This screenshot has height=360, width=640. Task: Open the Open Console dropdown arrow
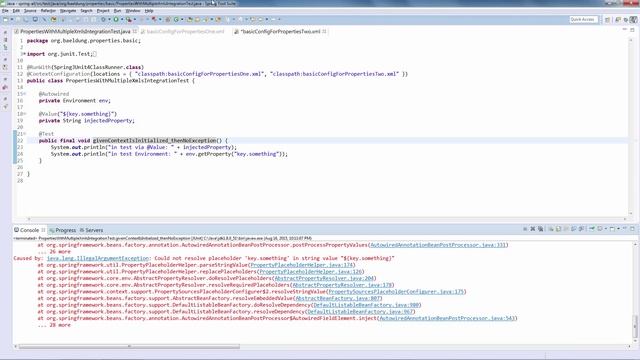[x=618, y=229]
